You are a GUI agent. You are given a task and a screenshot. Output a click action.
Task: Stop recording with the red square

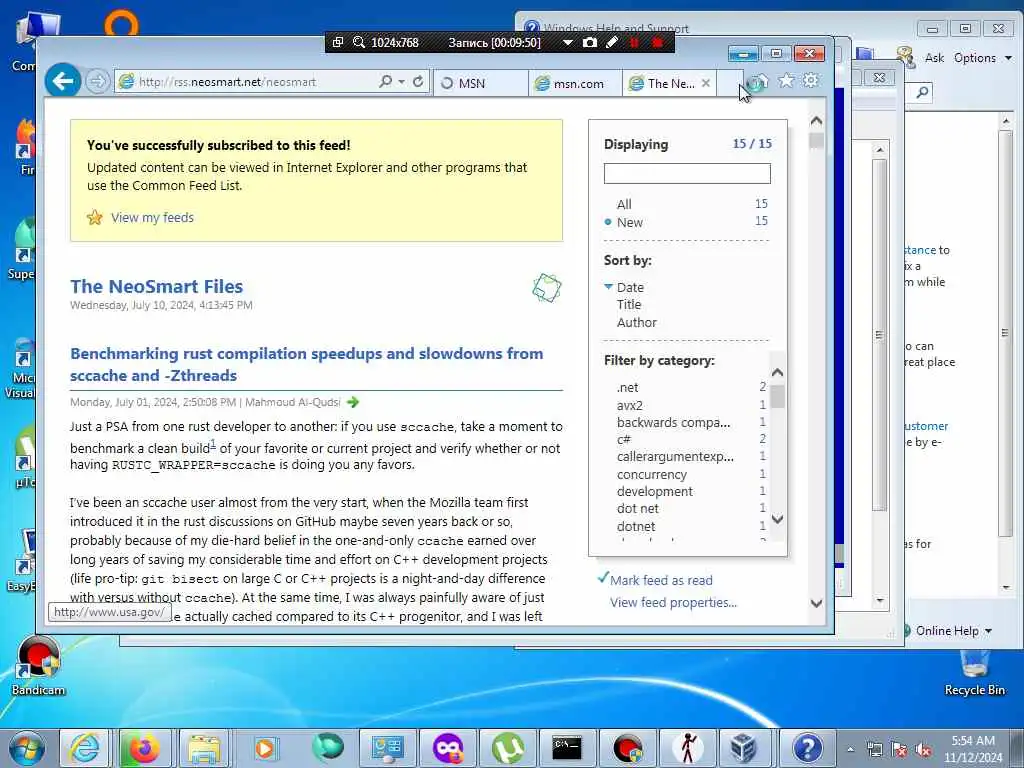pyautogui.click(x=658, y=42)
